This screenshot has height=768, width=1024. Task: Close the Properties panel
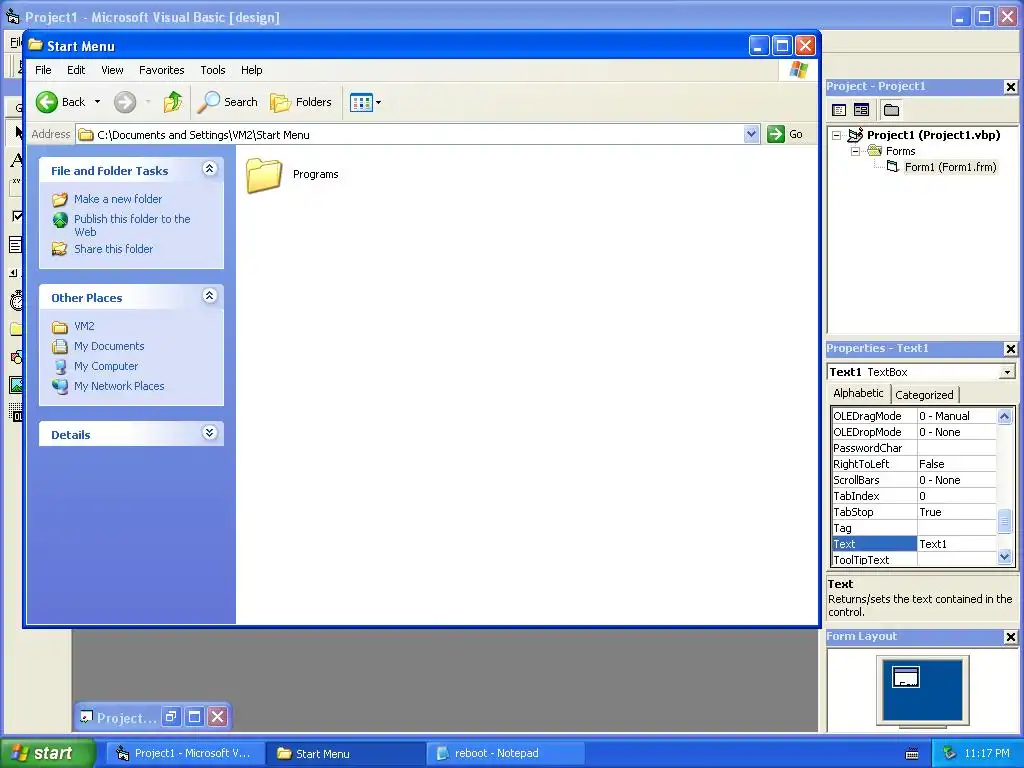(x=1010, y=349)
